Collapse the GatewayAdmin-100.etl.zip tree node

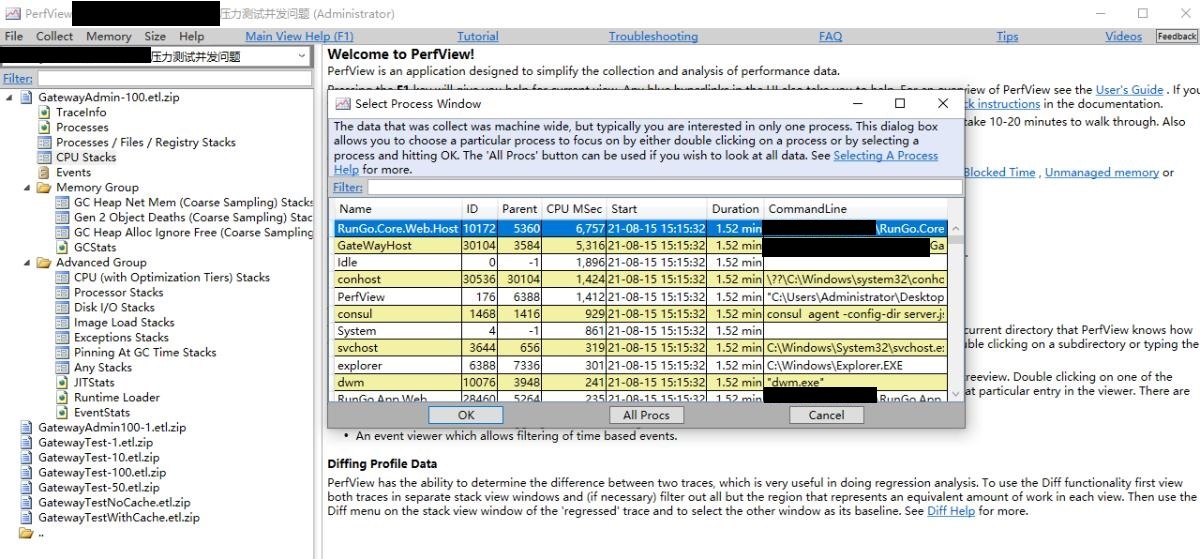point(10,97)
